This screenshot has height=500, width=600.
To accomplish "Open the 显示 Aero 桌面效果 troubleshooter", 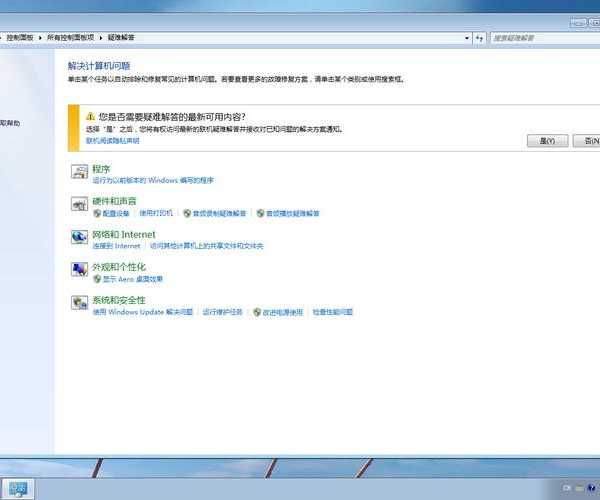I will pos(133,279).
